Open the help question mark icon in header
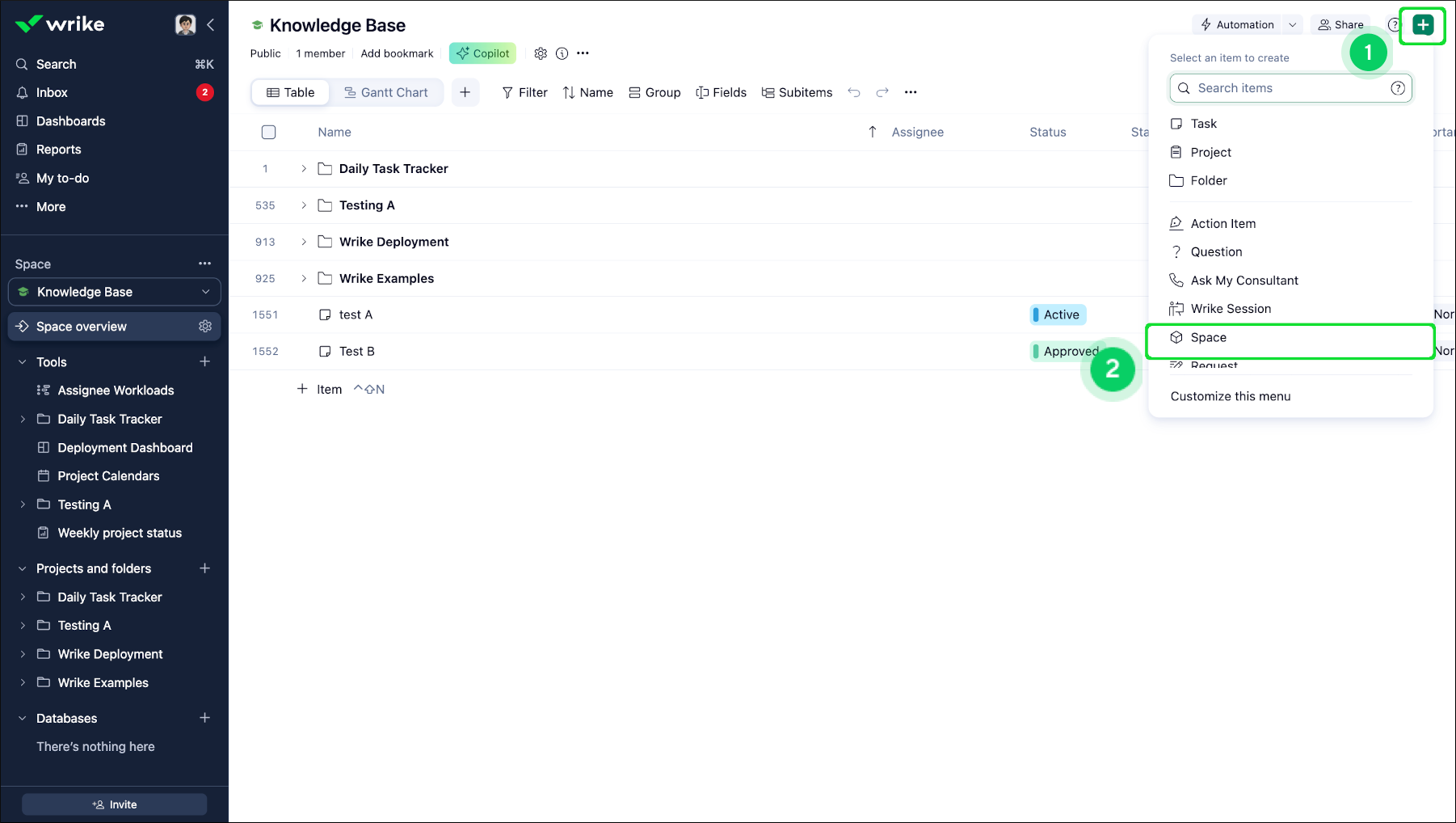This screenshot has height=823, width=1456. (x=1394, y=25)
